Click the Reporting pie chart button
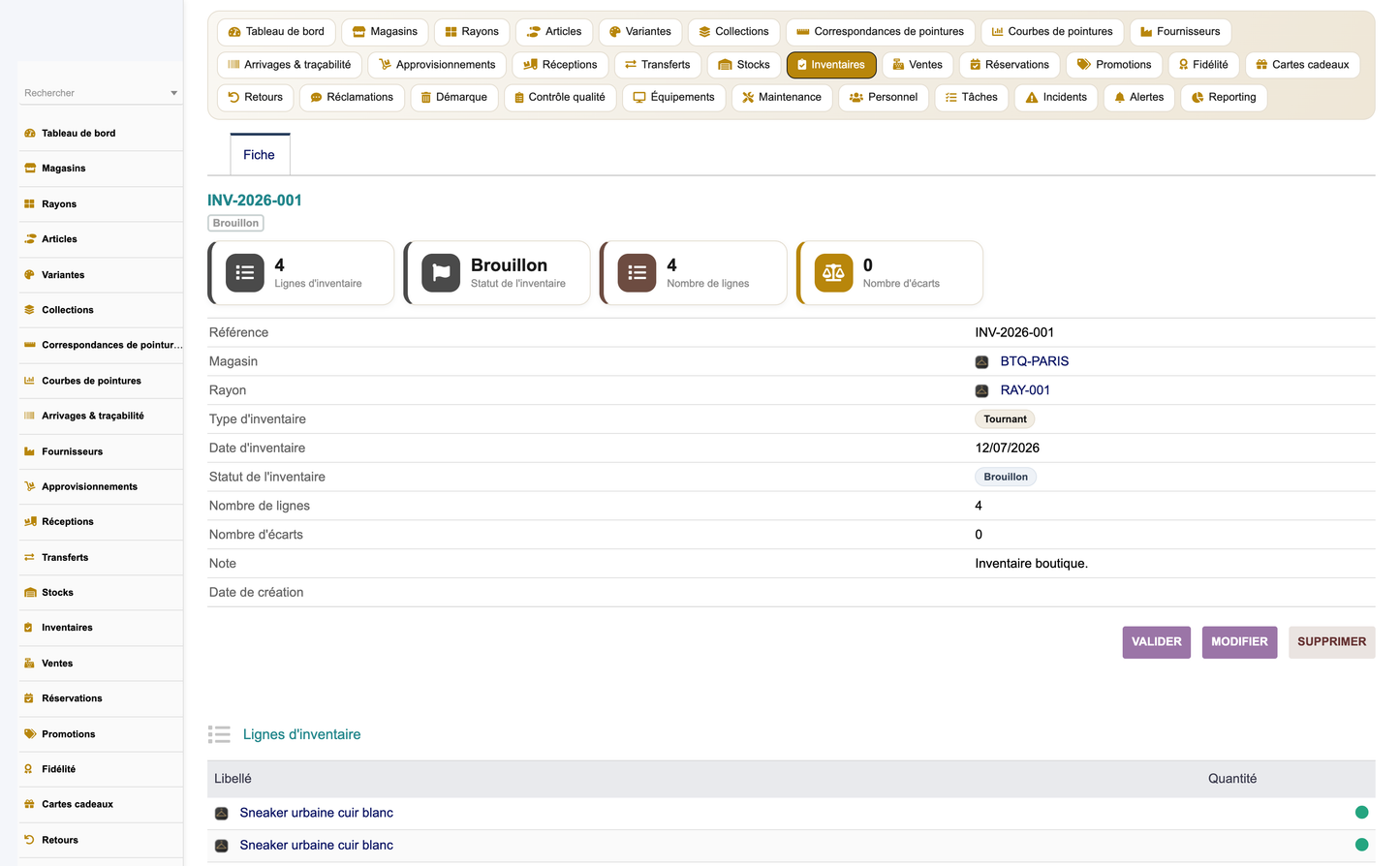The image size is (1400, 866). click(x=1224, y=97)
